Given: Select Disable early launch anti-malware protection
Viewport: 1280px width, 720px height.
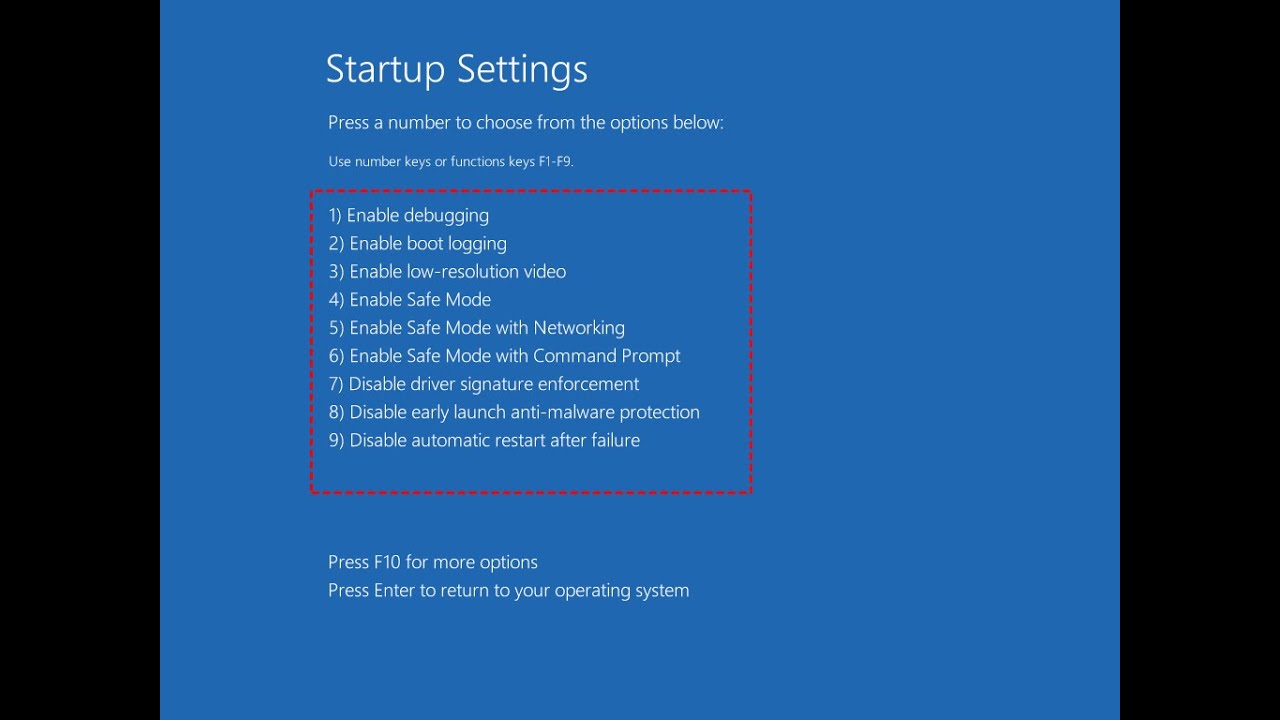Looking at the screenshot, I should [x=514, y=412].
